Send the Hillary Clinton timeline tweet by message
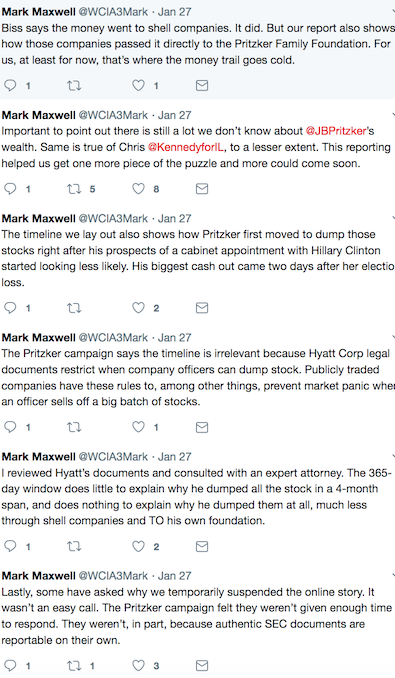 coord(202,308)
